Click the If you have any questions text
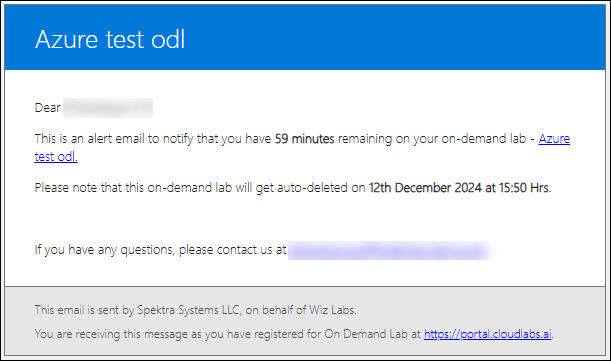The width and height of the screenshot is (611, 361). coord(104,250)
